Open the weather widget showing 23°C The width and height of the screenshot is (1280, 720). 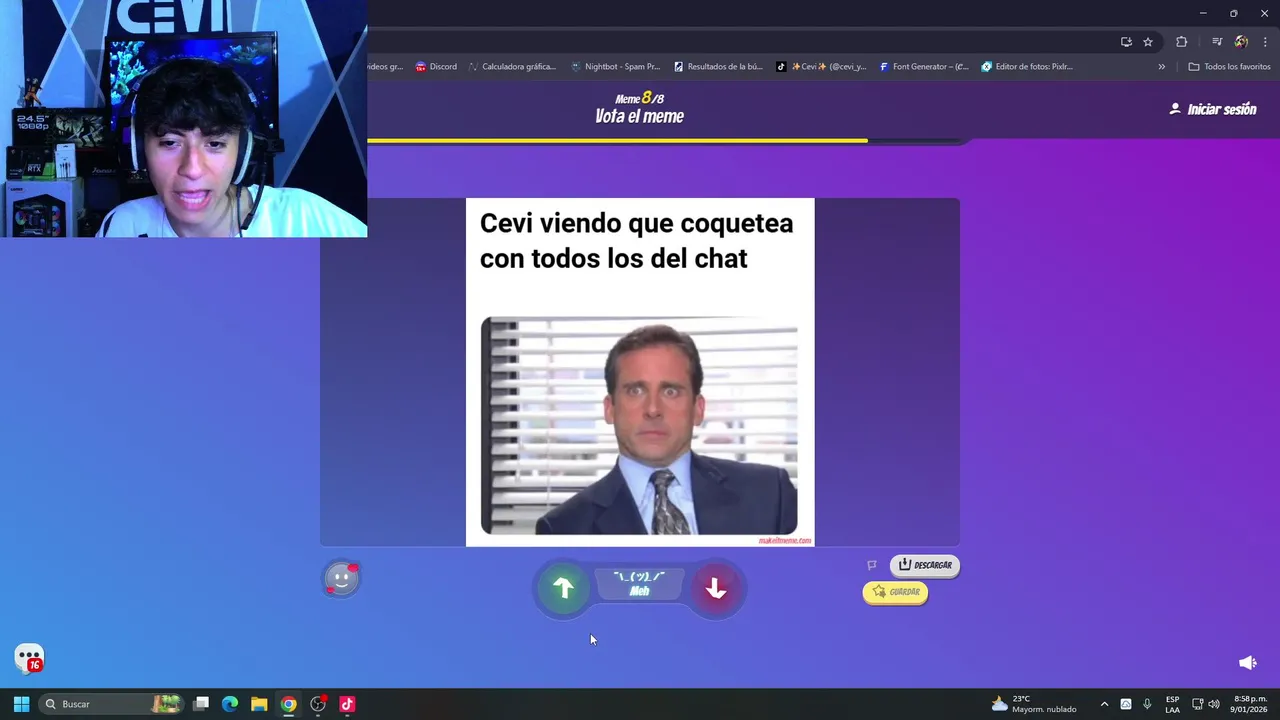coord(1034,704)
